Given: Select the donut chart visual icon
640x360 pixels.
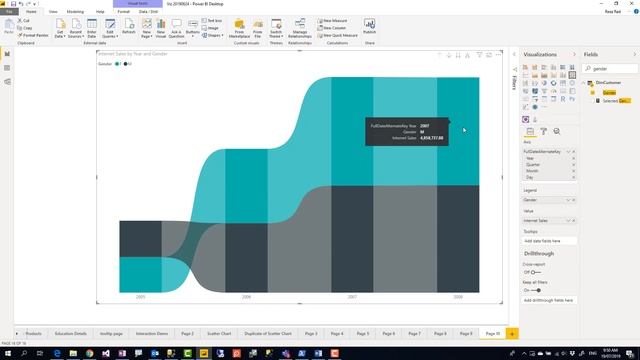Looking at the screenshot, I should 553,83.
